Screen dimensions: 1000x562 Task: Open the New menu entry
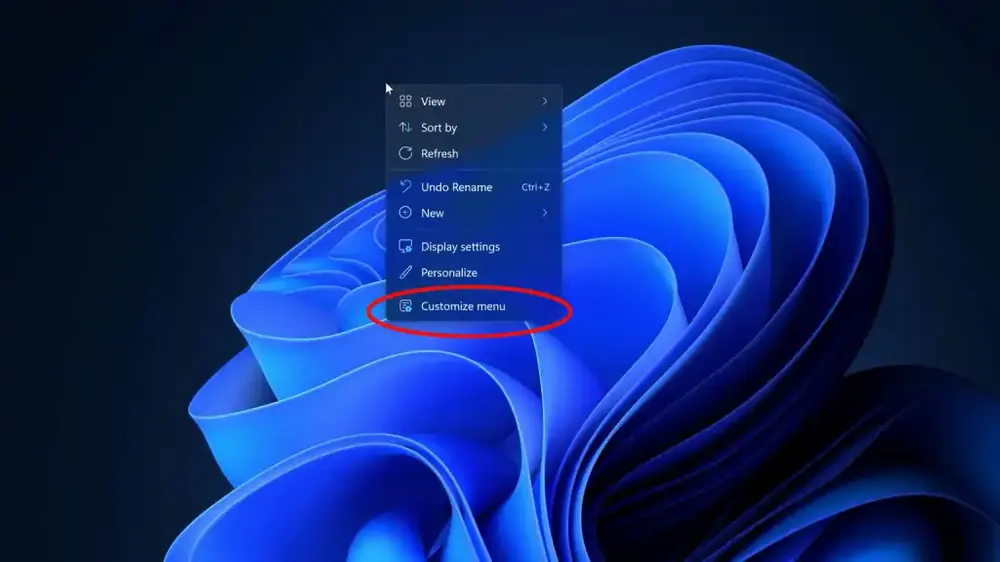coord(474,213)
